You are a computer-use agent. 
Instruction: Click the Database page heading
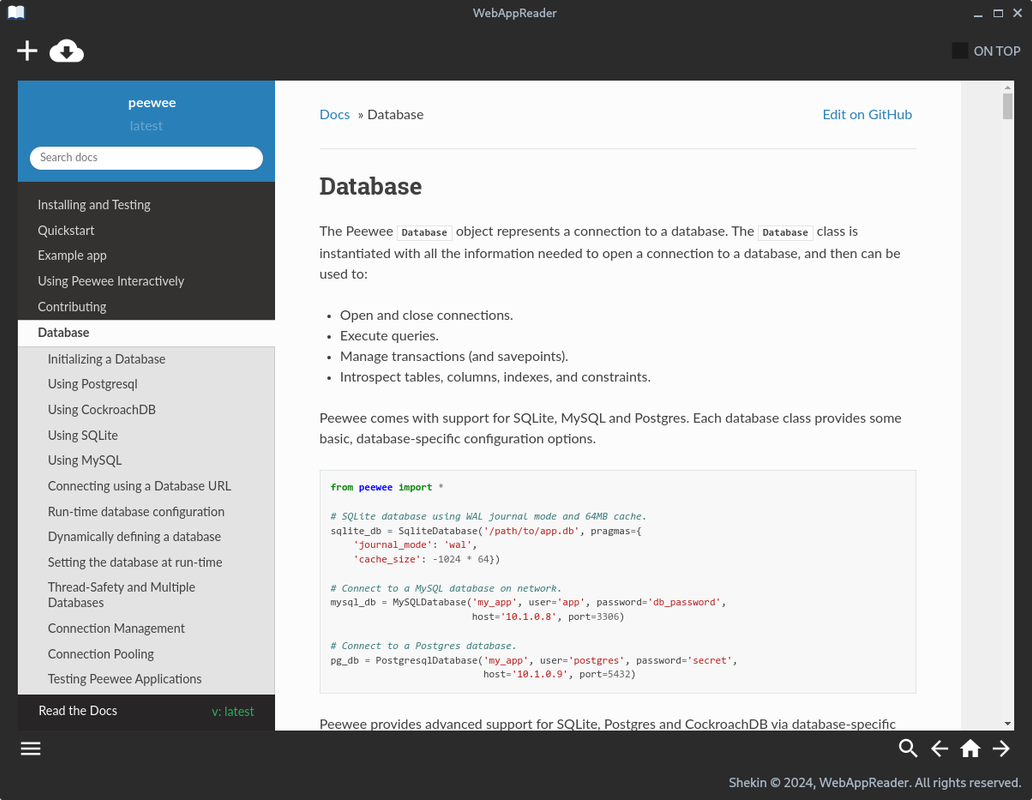point(371,186)
